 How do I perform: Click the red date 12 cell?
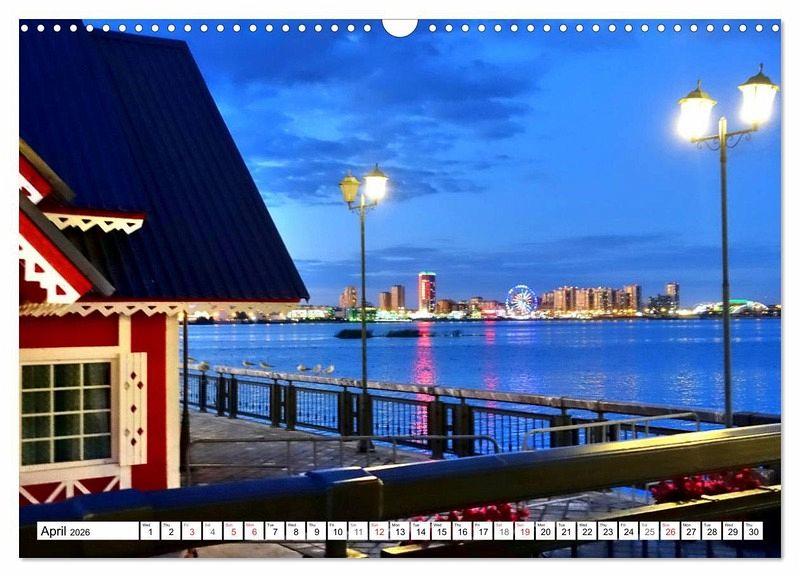379,531
